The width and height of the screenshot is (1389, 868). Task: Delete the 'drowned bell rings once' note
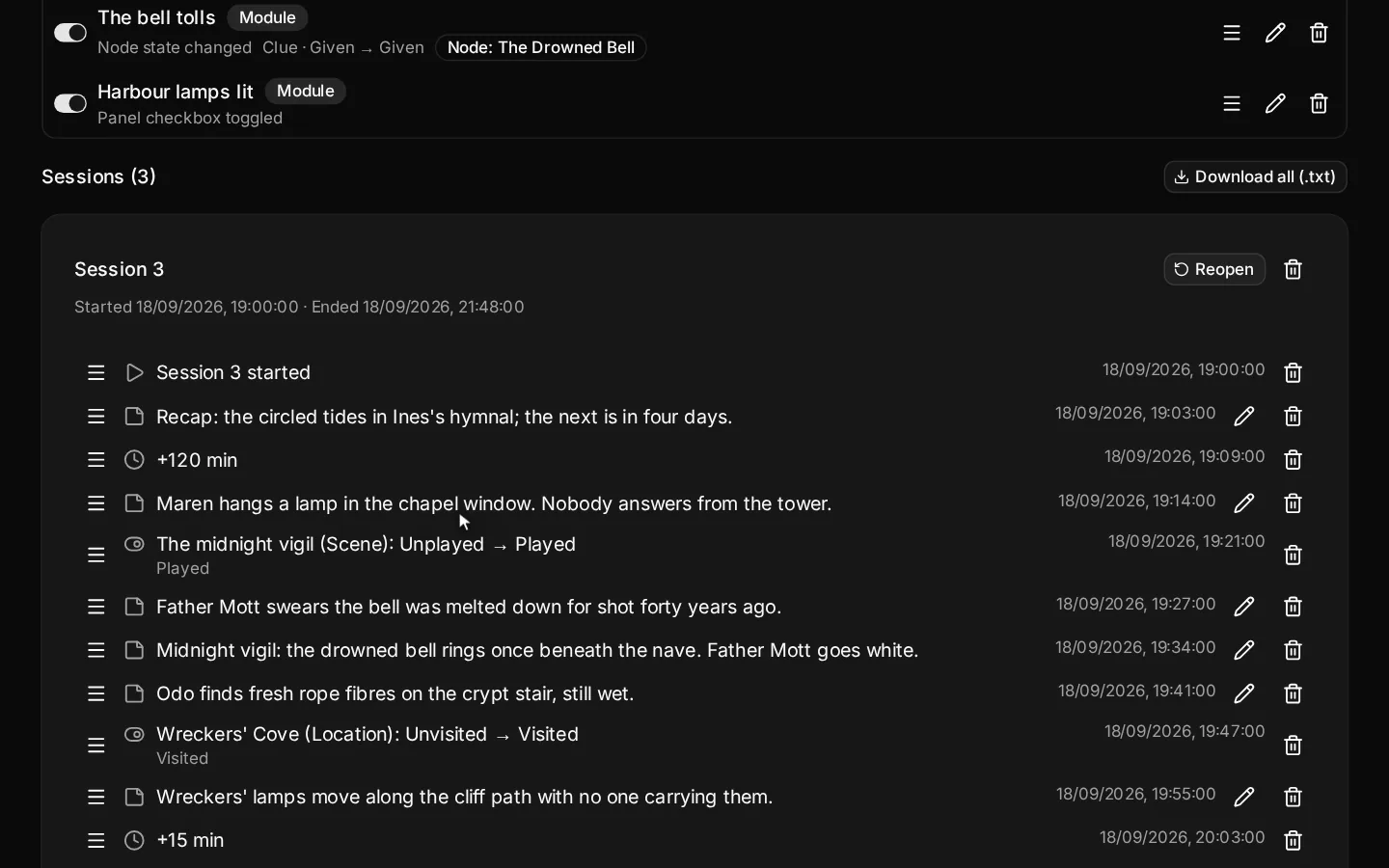pyautogui.click(x=1294, y=650)
